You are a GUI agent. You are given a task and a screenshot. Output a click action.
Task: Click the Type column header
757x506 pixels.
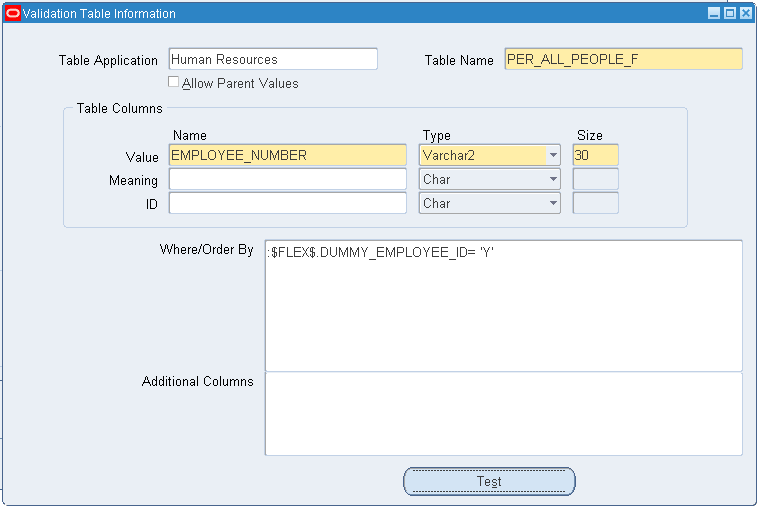[x=436, y=136]
